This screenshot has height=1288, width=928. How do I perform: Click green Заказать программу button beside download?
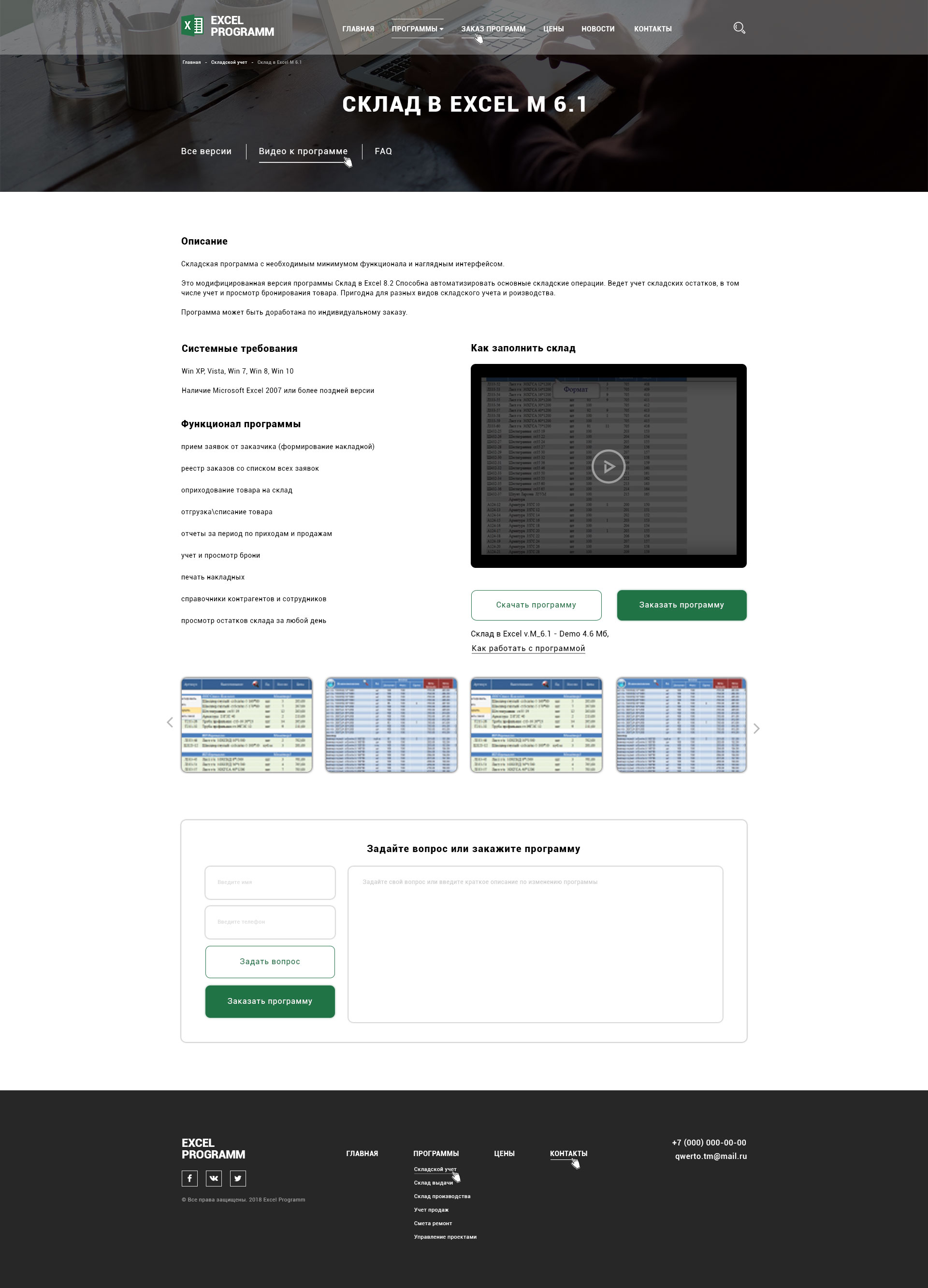[681, 605]
